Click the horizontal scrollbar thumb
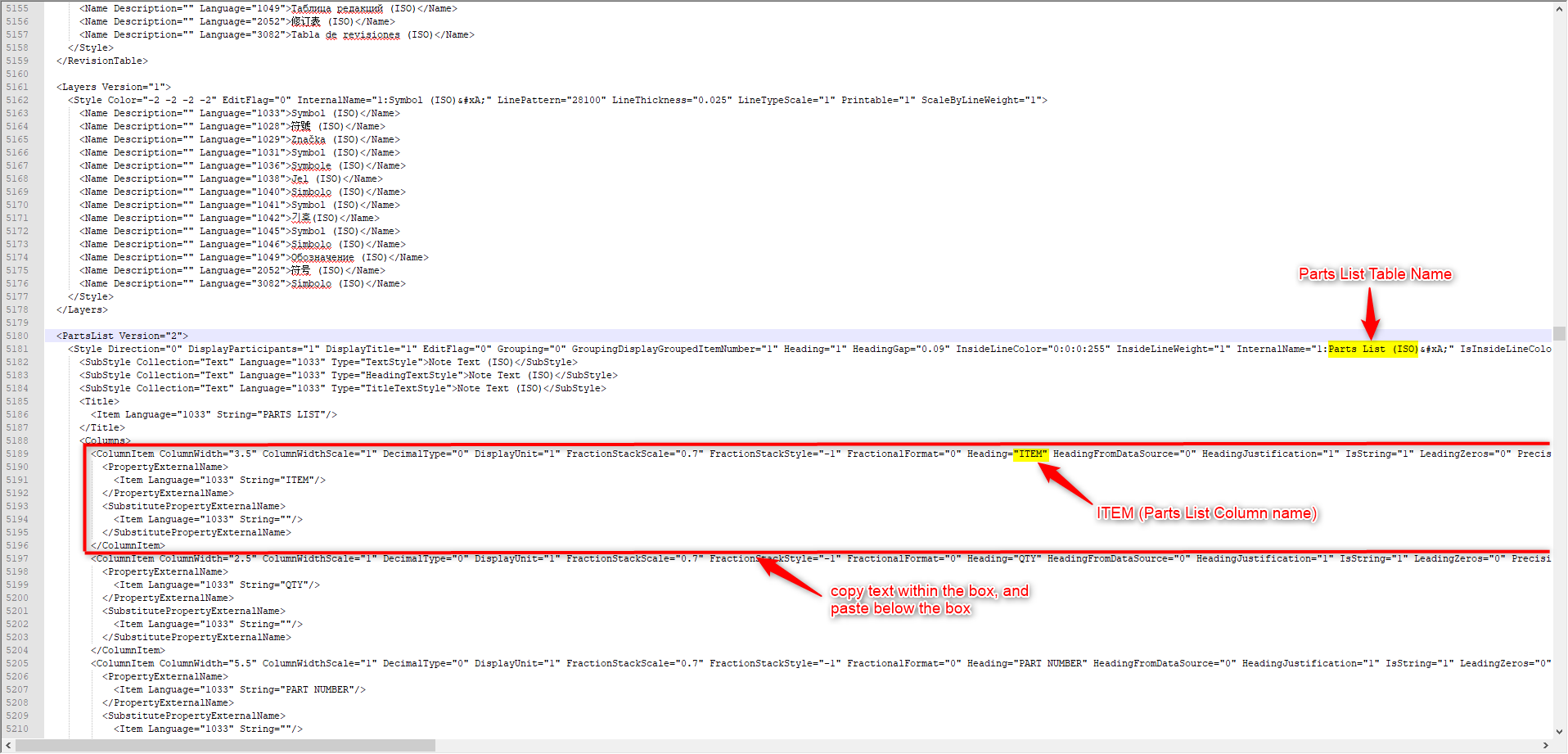This screenshot has height=754, width=1568. coord(225,746)
